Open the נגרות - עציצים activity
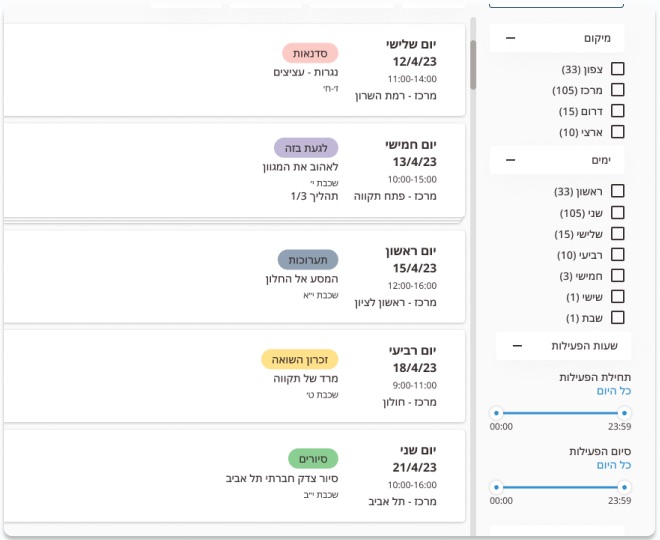Image resolution: width=660 pixels, height=540 pixels. [x=306, y=72]
